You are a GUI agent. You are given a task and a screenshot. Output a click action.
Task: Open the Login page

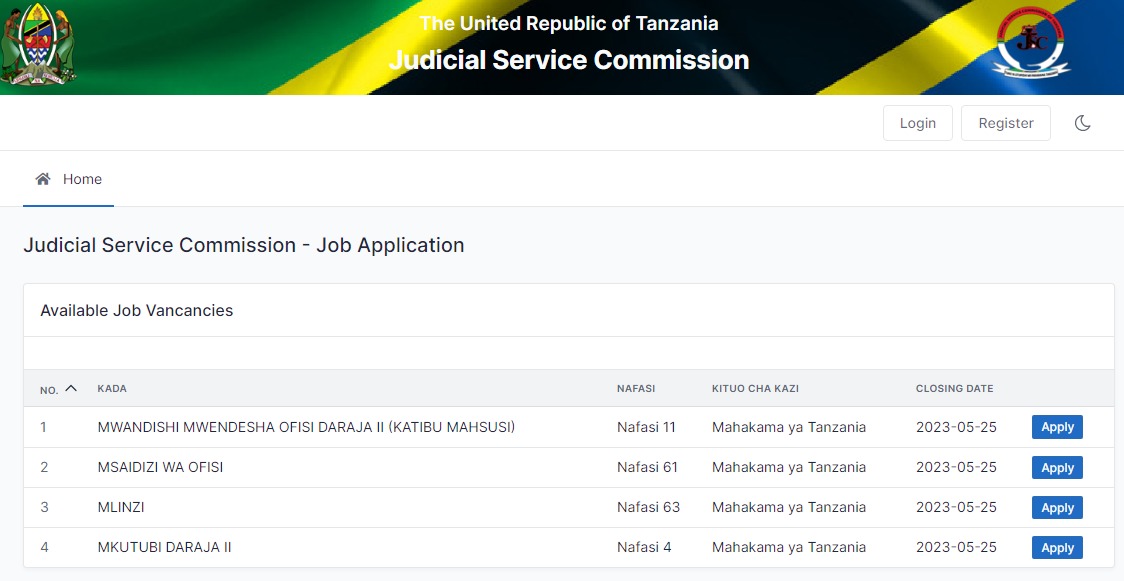(x=917, y=123)
